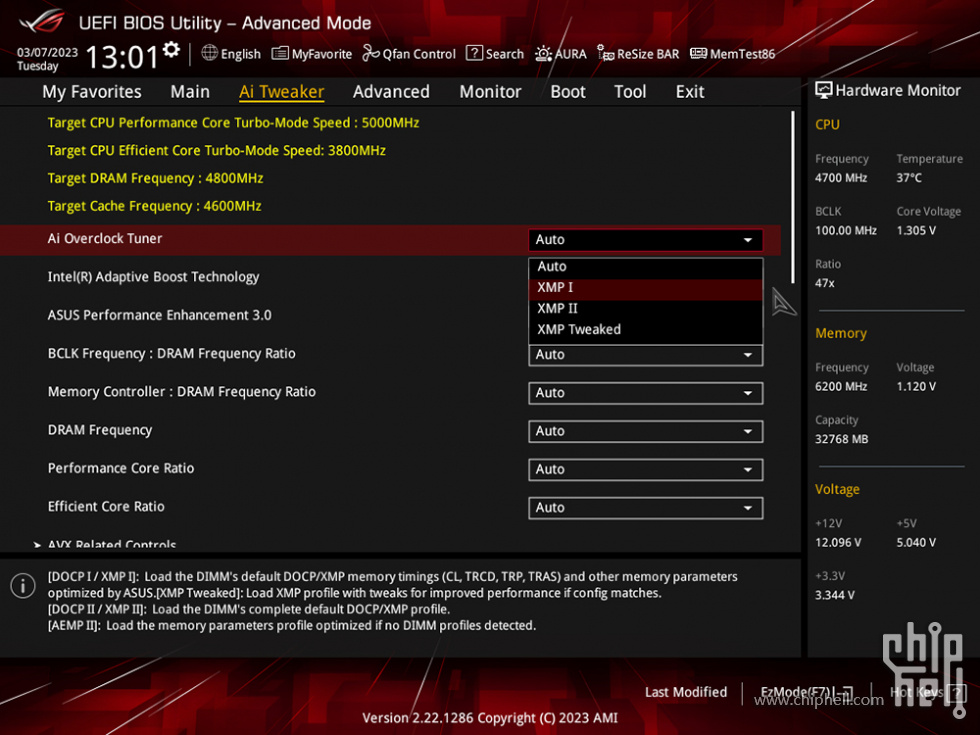980x735 pixels.
Task: Click the Memory capacity value 32768 MB
Action: point(841,439)
